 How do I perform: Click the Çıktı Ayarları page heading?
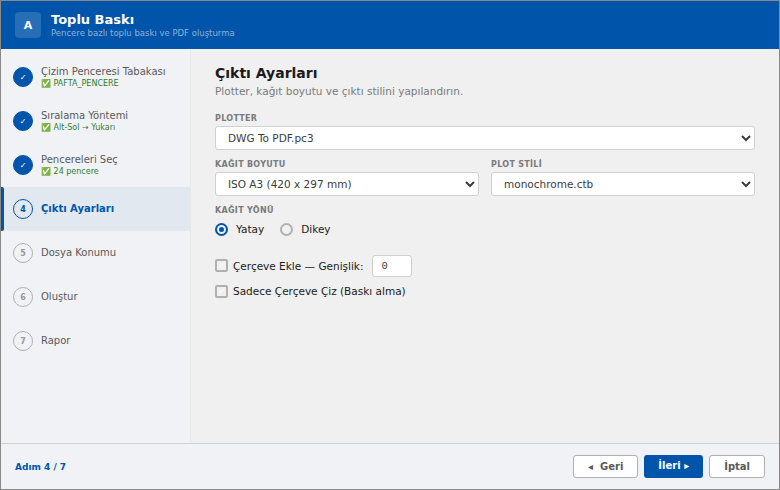(266, 73)
